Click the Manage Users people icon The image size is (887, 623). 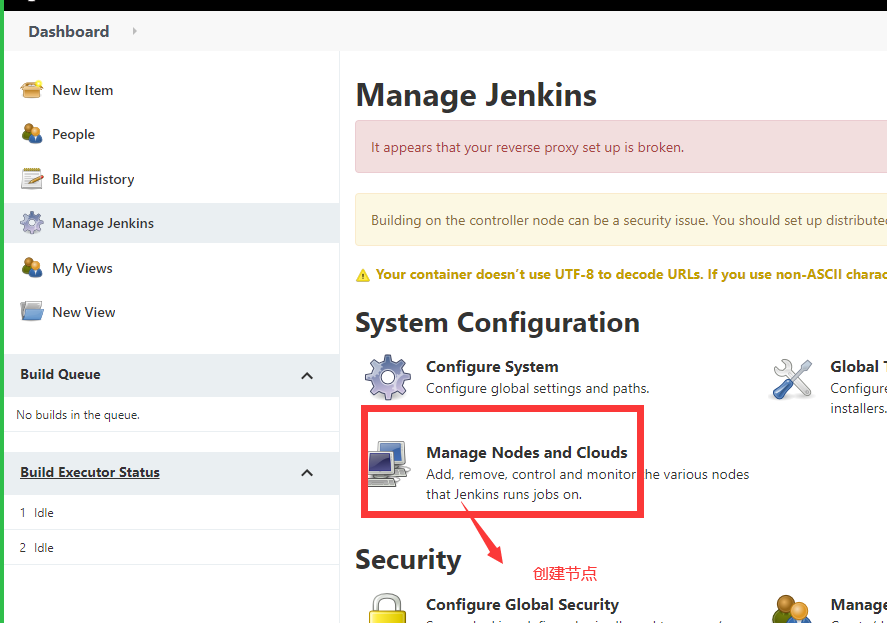(x=792, y=609)
